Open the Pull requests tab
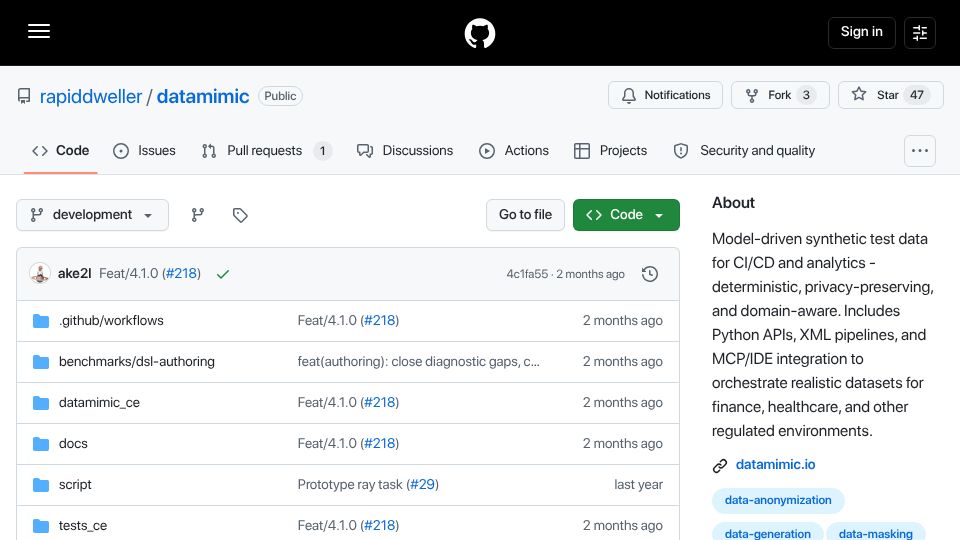 (x=266, y=151)
